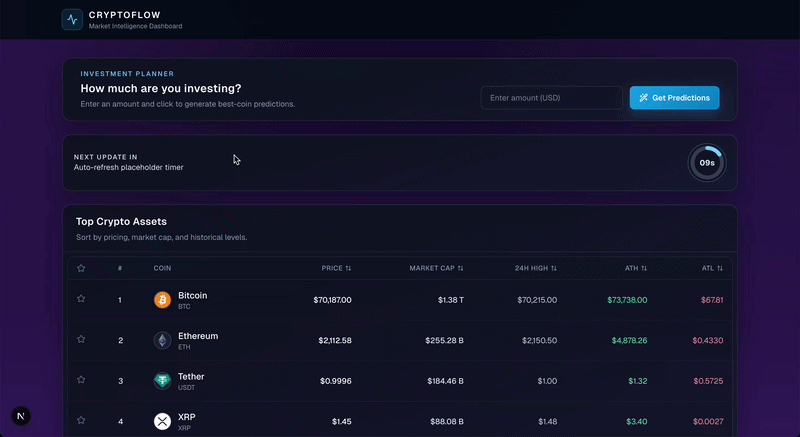This screenshot has height=437, width=800.
Task: Click the 09s circular refresh timer
Action: point(707,163)
